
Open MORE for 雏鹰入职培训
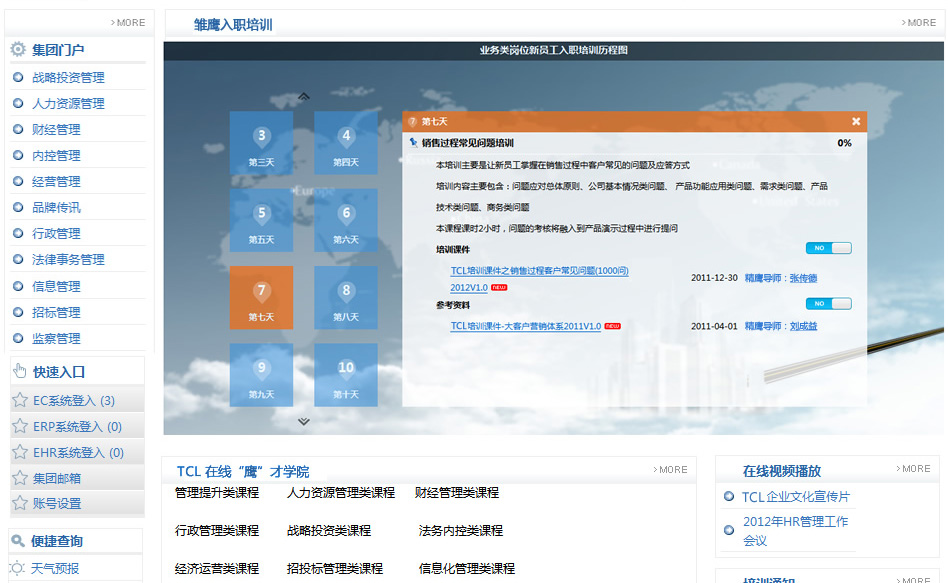[918, 22]
